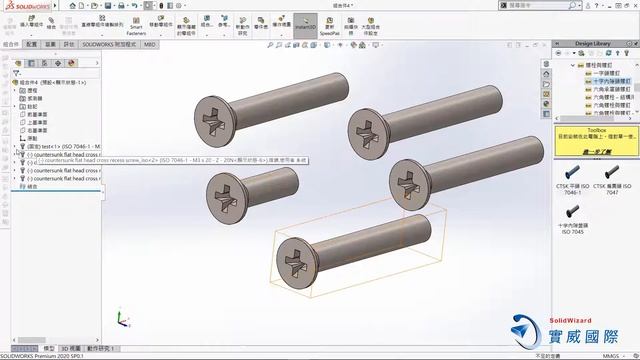Select the Origin item in the feature tree
This screenshot has width=640, height=360.
[x=29, y=138]
